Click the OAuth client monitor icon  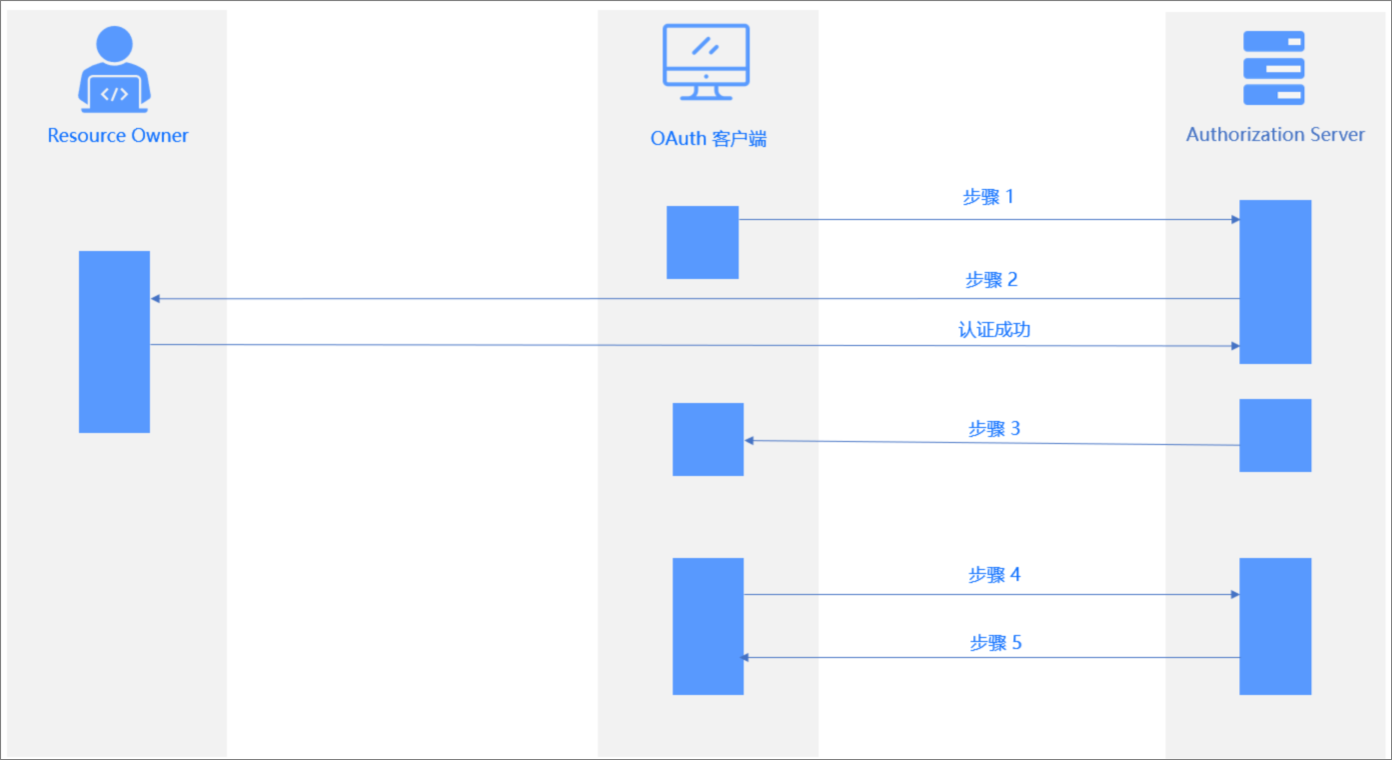click(x=706, y=62)
